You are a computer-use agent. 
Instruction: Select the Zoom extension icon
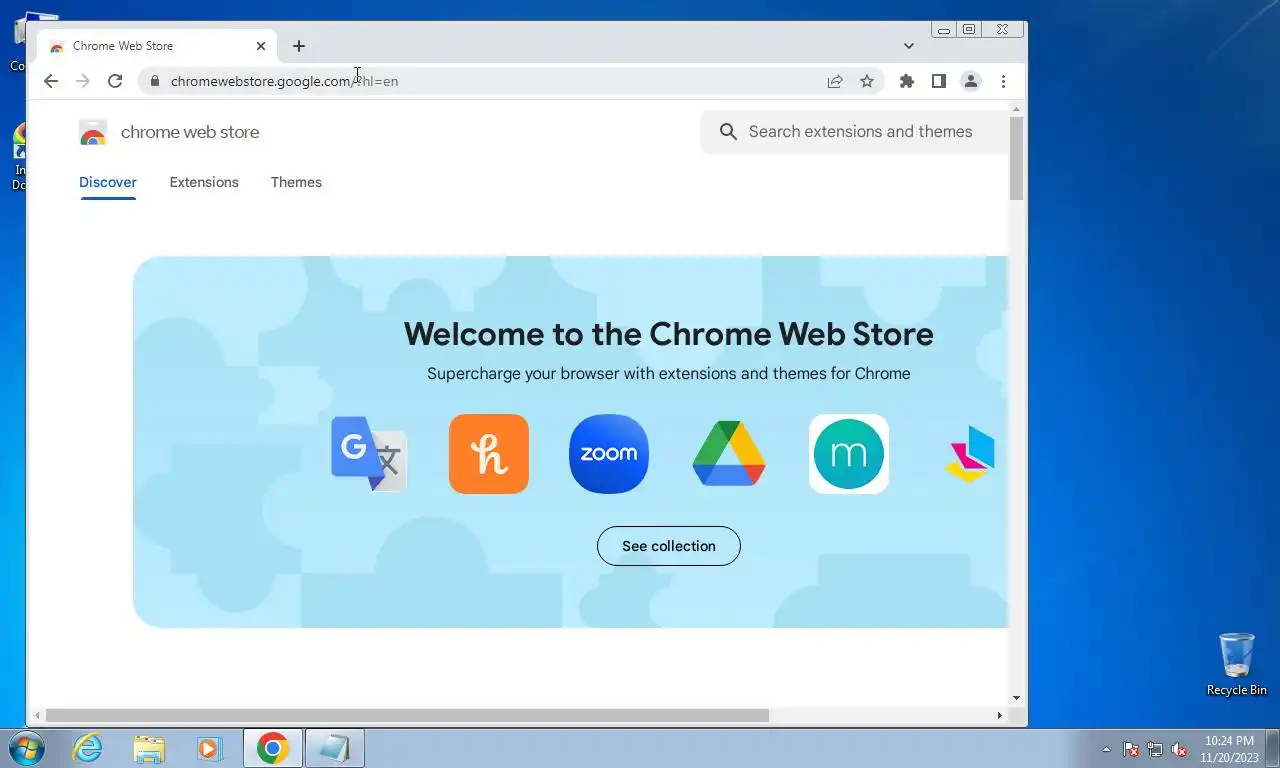coord(609,454)
